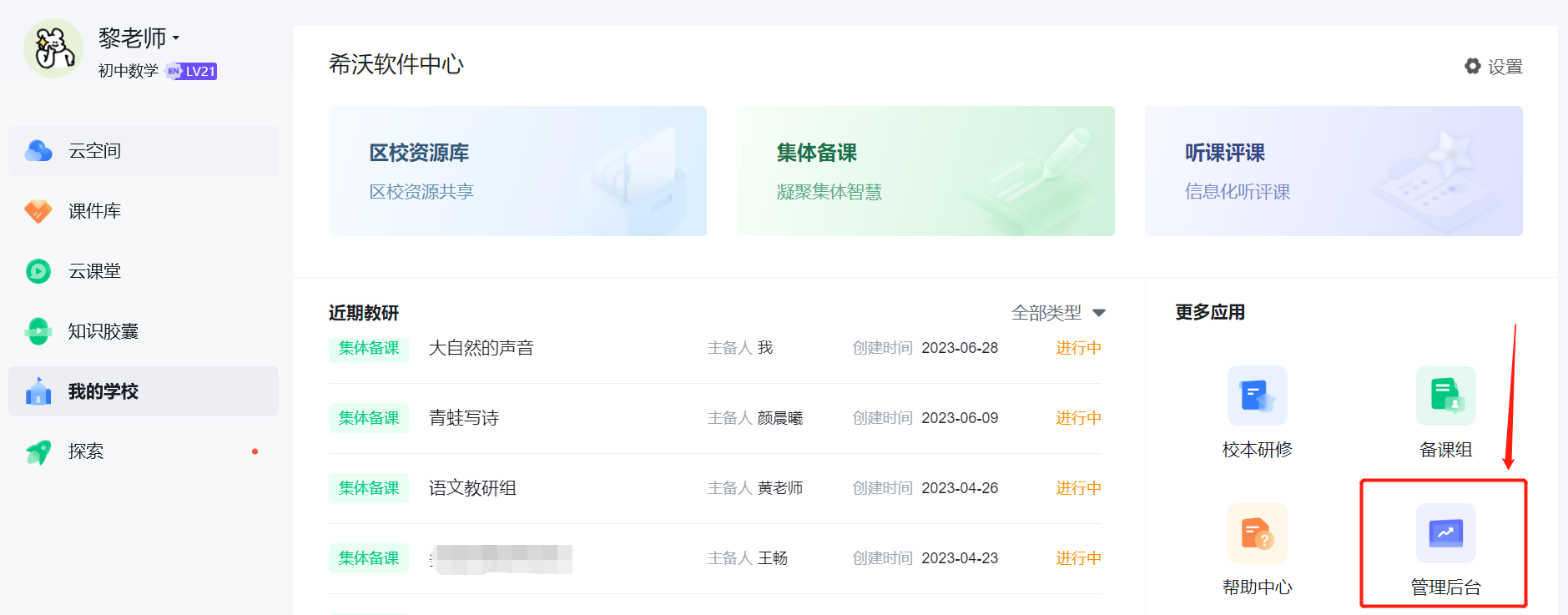Open the 黎老师 account dropdown arrow

pos(176,38)
